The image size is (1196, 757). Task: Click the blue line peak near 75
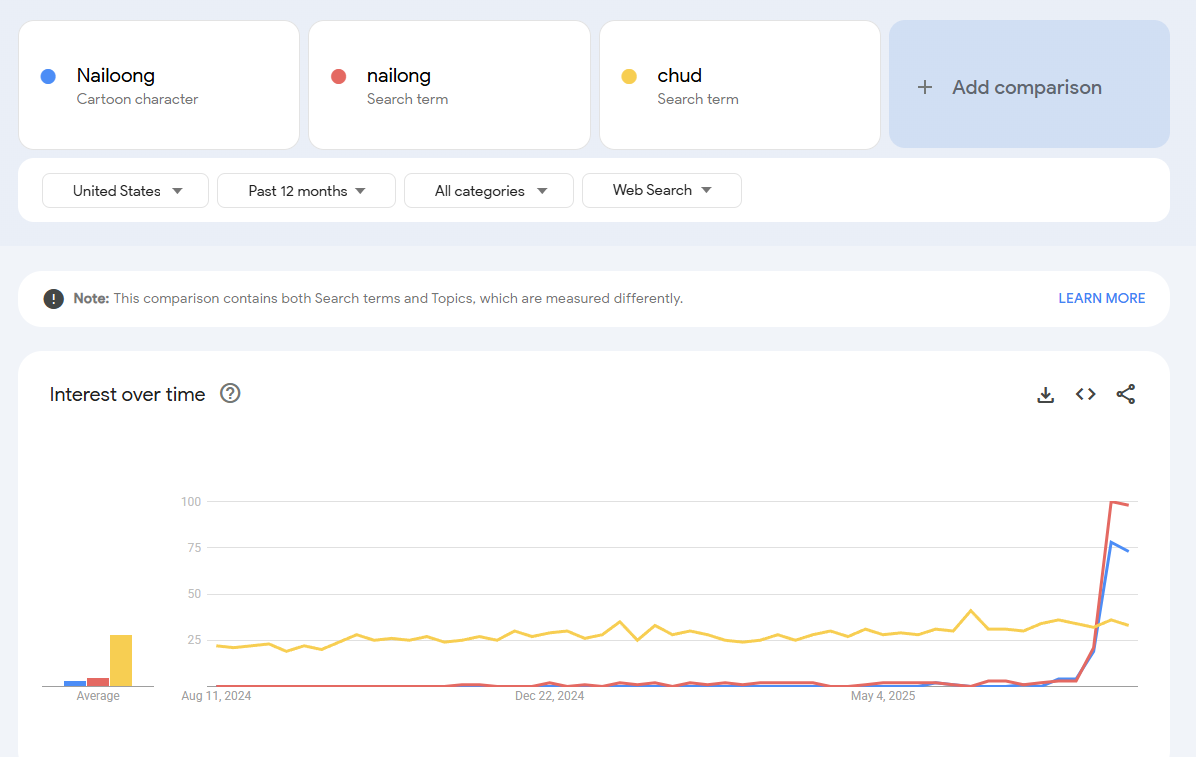tap(1111, 543)
